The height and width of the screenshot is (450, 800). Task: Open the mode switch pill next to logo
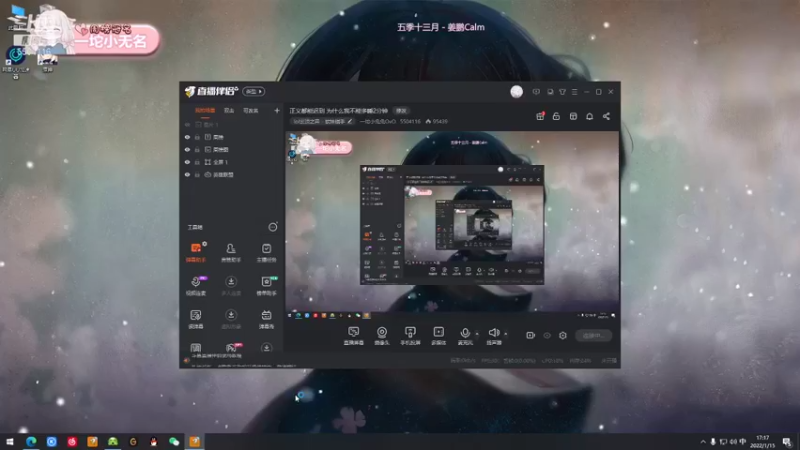[253, 91]
